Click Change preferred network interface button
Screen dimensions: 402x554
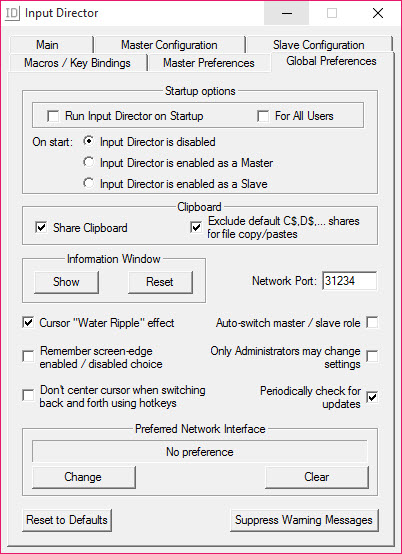(x=84, y=477)
